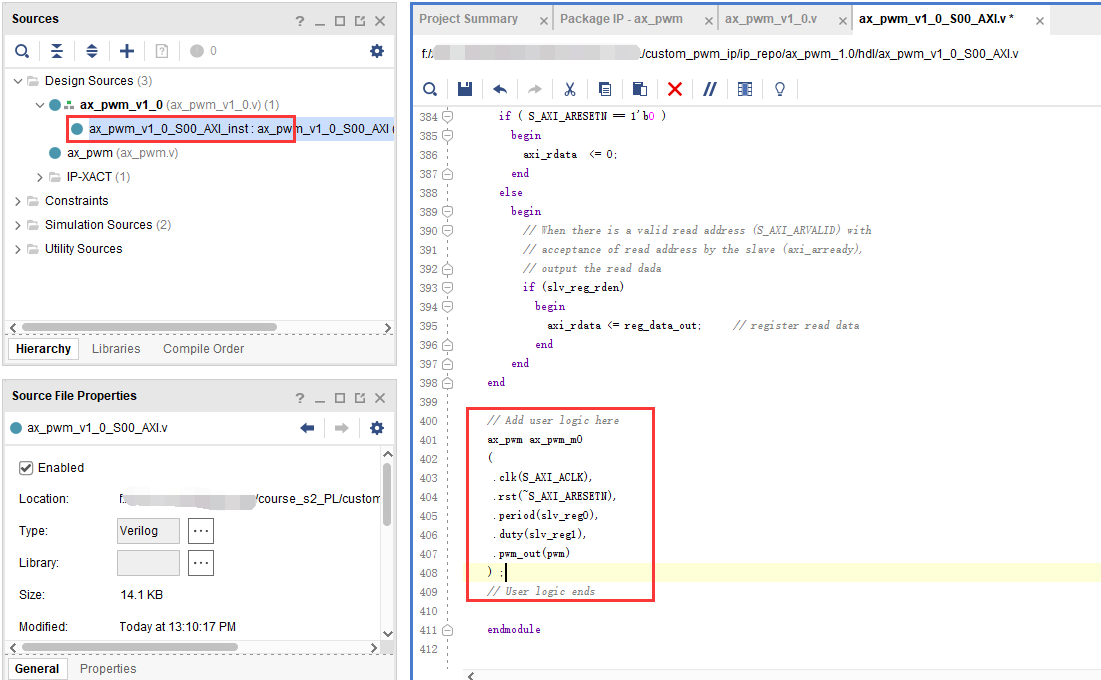Float the Sources panel
The height and width of the screenshot is (680, 1101).
(360, 21)
